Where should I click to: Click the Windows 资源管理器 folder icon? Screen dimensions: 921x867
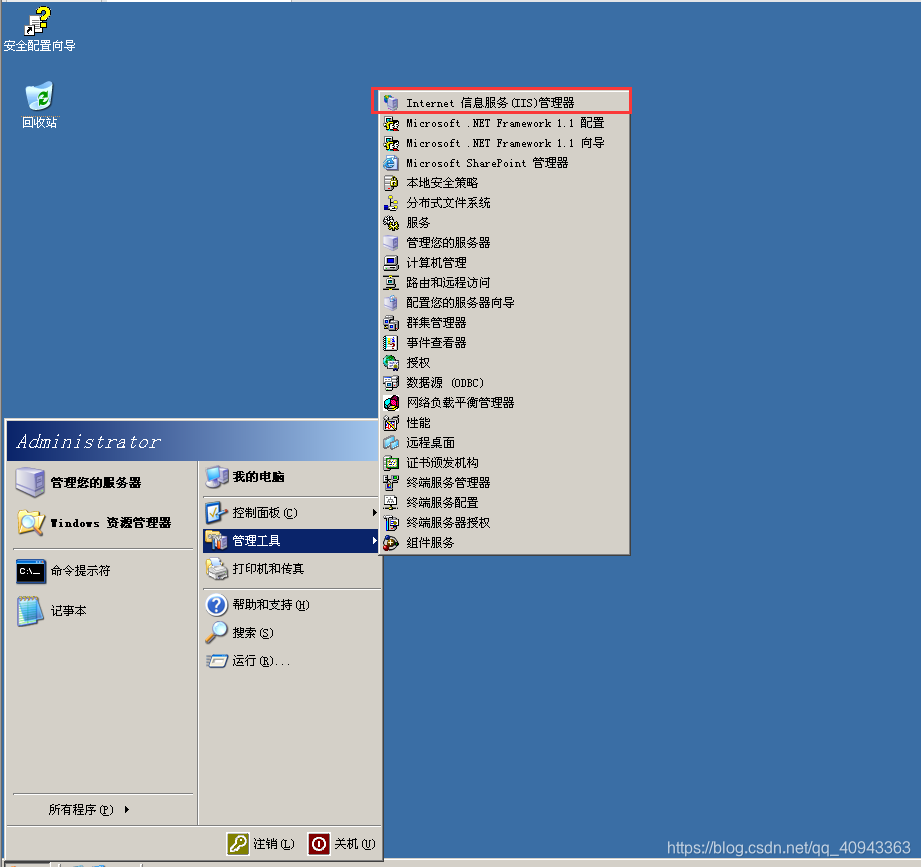pos(31,522)
